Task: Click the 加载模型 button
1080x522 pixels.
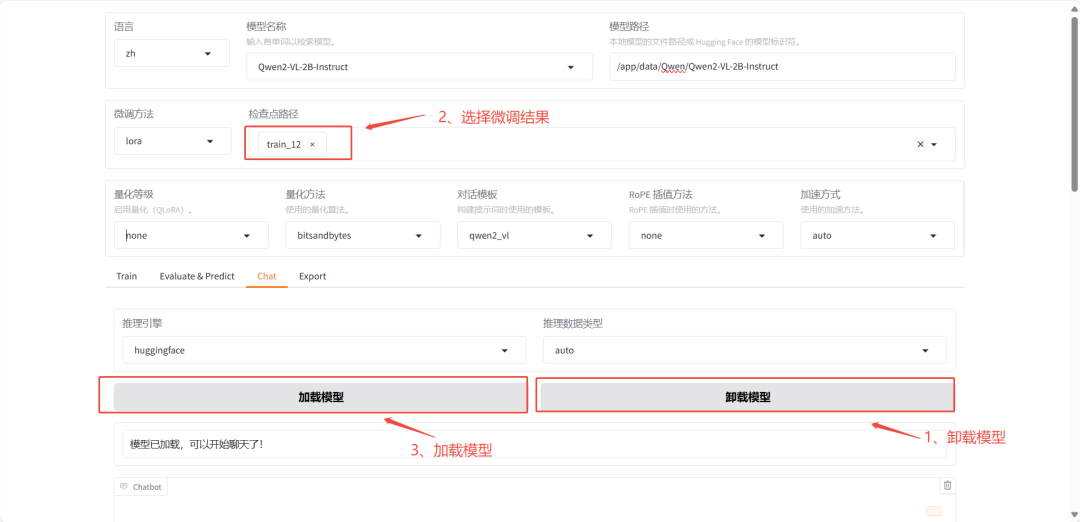Action: (320, 397)
